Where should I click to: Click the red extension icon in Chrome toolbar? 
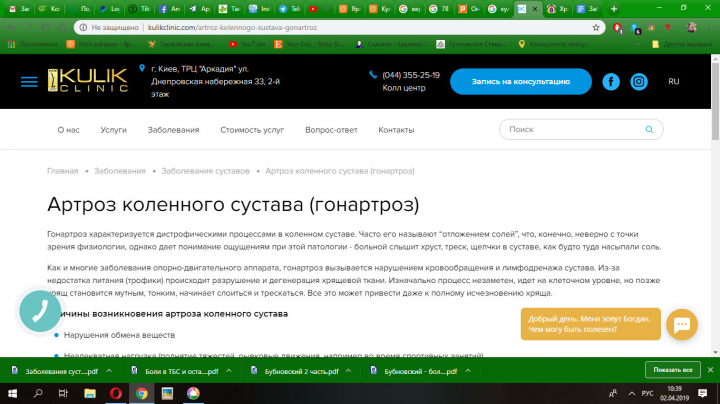tap(618, 28)
